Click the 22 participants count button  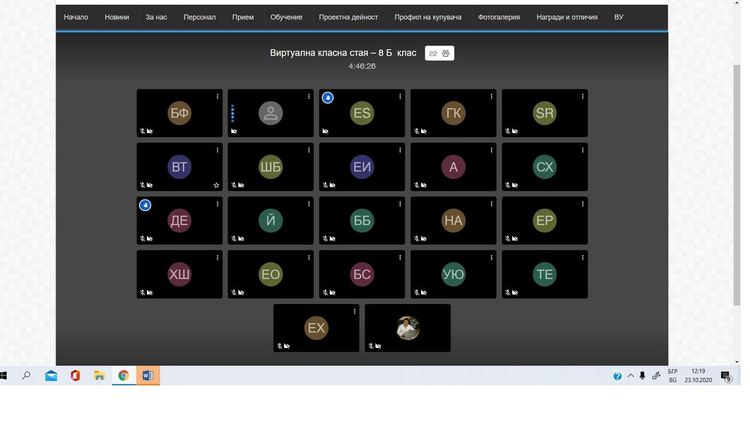pyautogui.click(x=439, y=53)
